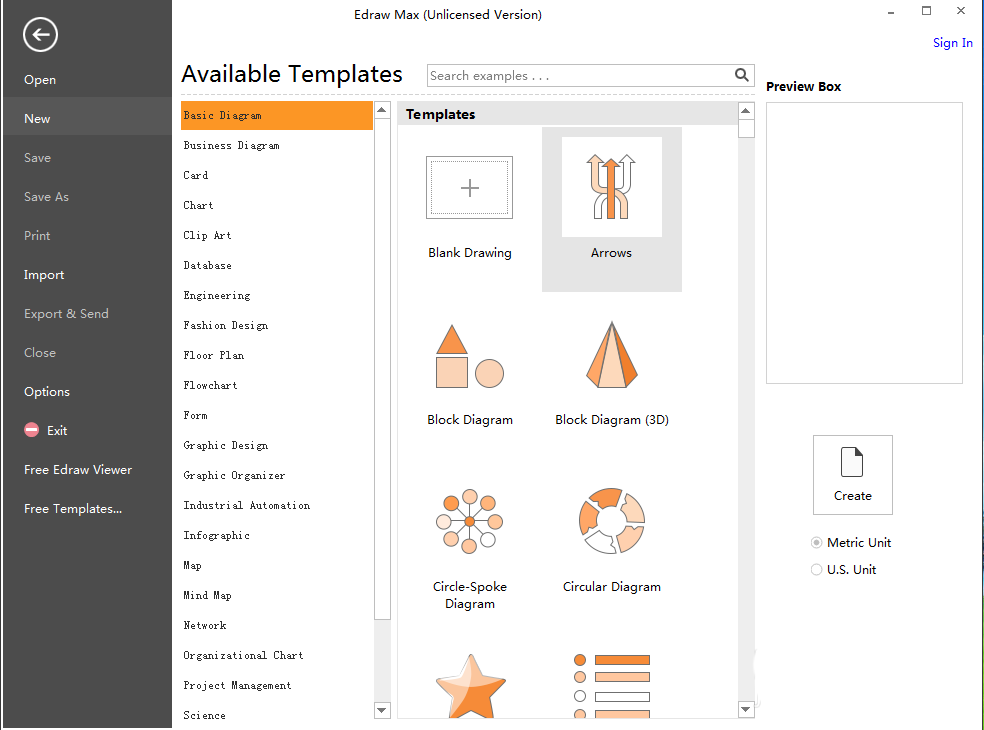Screen dimensions: 984x730
Task: Click the red Exit icon
Action: tap(31, 430)
